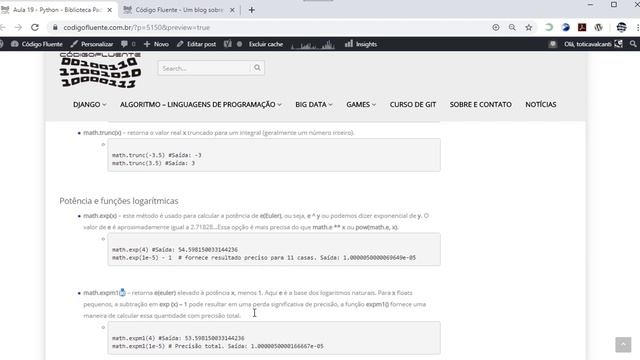Click the site lock icon in address bar
Viewport: 640px width, 360px height.
pos(55,27)
